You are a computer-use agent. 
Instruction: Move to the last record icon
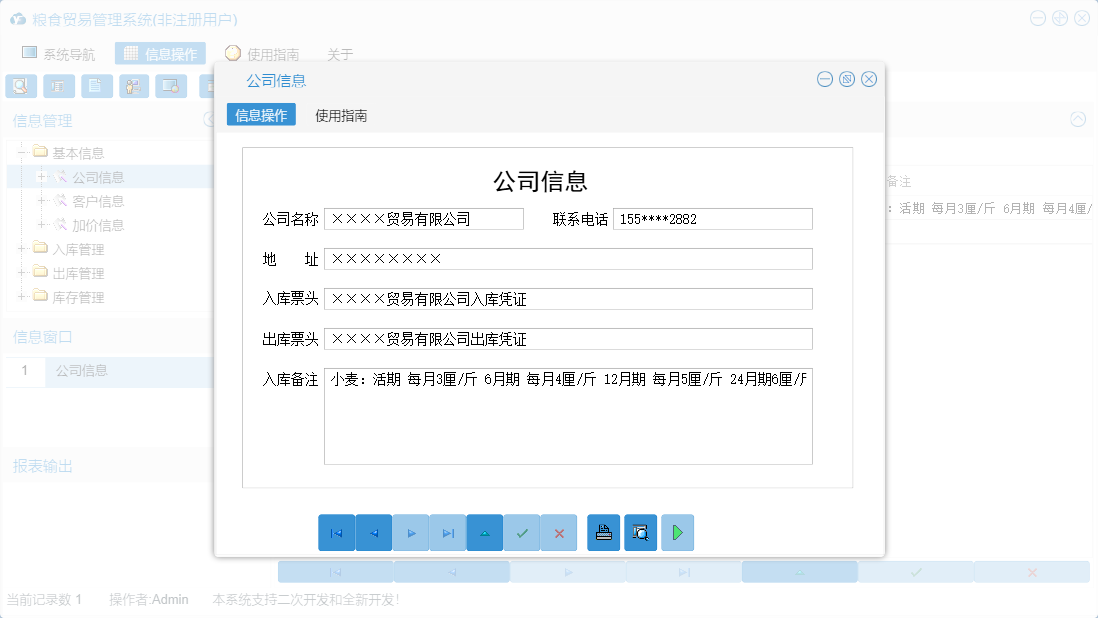tap(448, 532)
